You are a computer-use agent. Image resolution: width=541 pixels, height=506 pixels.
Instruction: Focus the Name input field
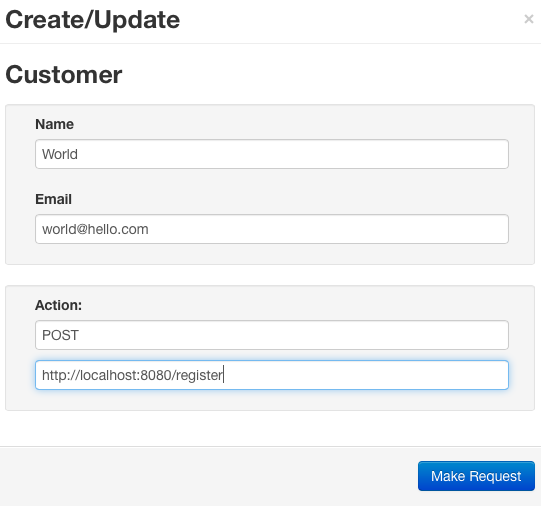272,154
